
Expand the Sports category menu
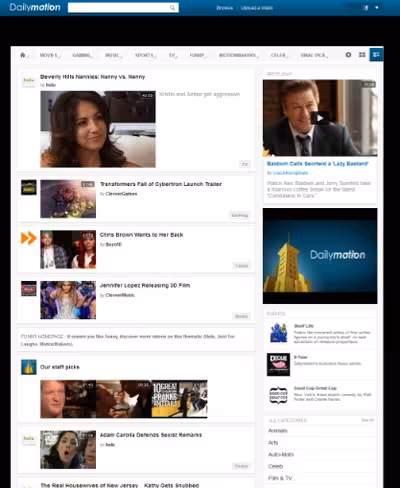145,55
